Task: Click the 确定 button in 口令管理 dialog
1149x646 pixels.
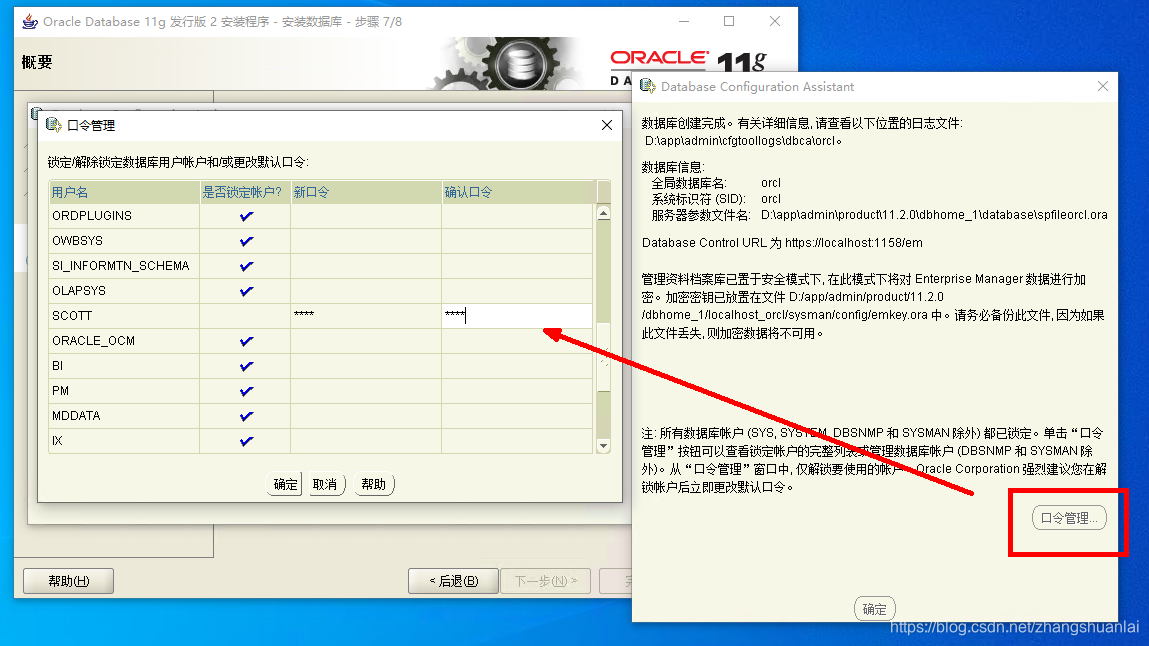Action: [x=285, y=484]
